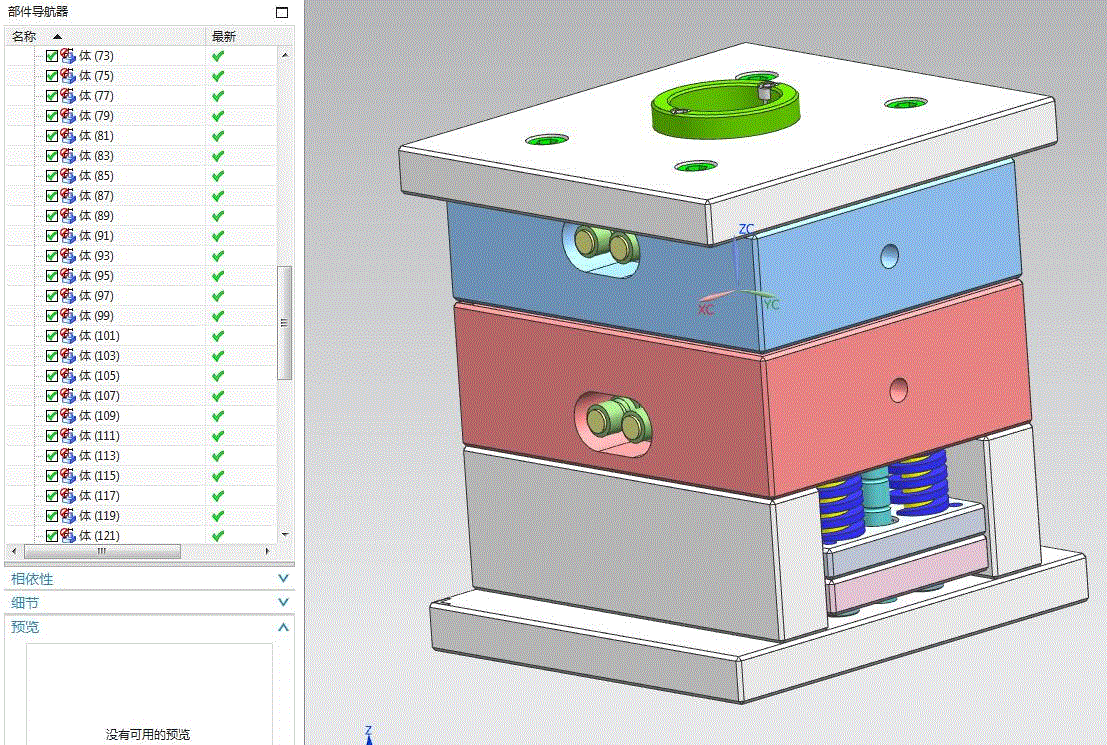Screen dimensions: 1107x745
Task: Click the green up-to-date checkmark for 体 (121)
Action: tap(218, 536)
